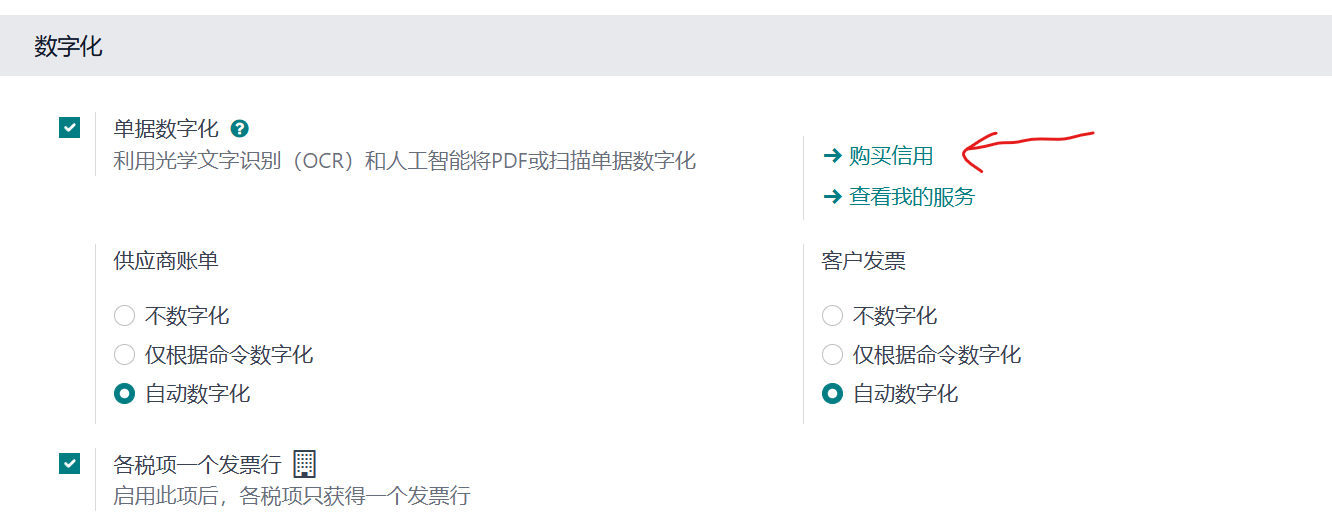This screenshot has height=528, width=1332.
Task: Choose 仅根据命令数字化 for 客户发票
Action: (x=832, y=354)
